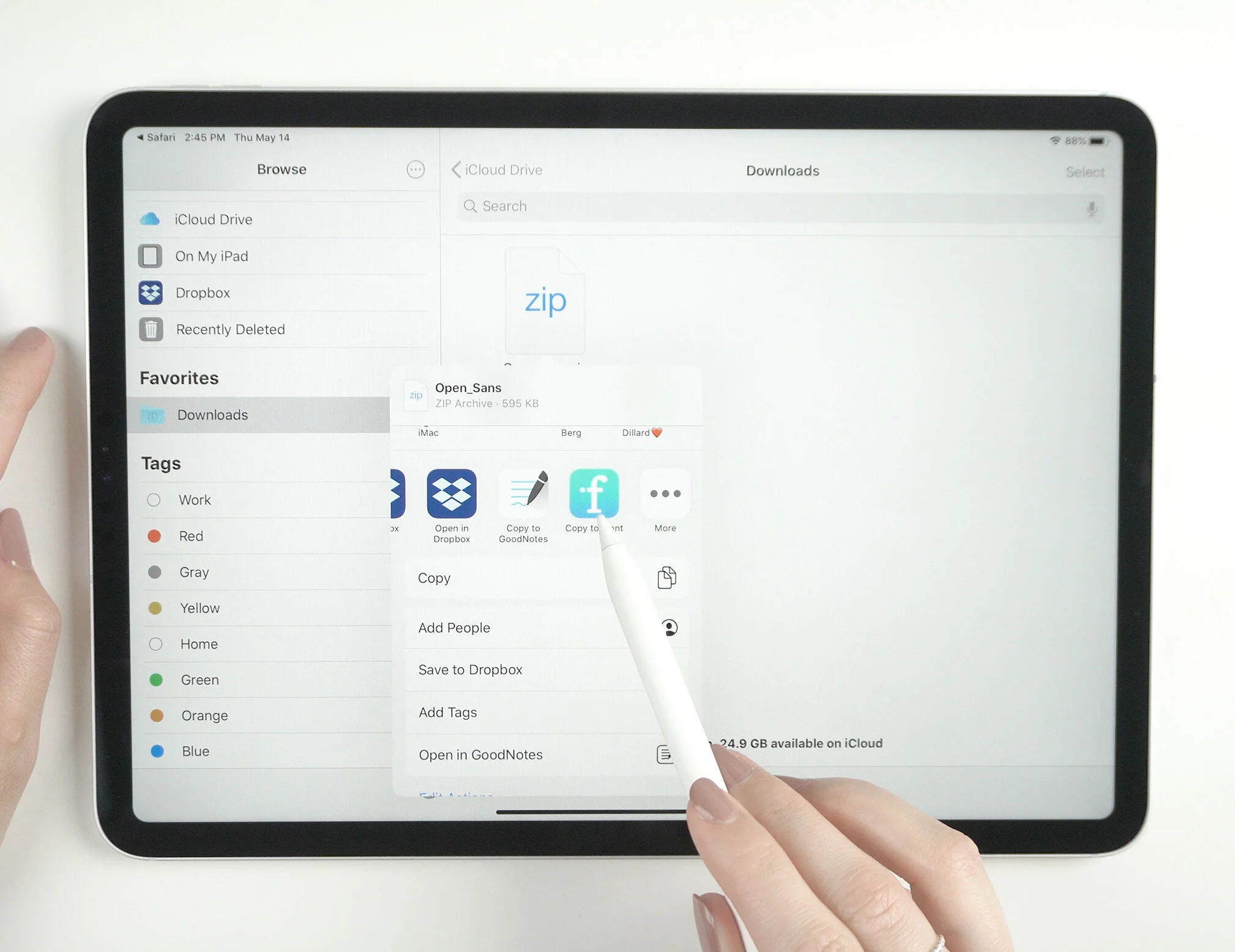Select the Red tag radio button
The width and height of the screenshot is (1235, 952).
(x=154, y=536)
